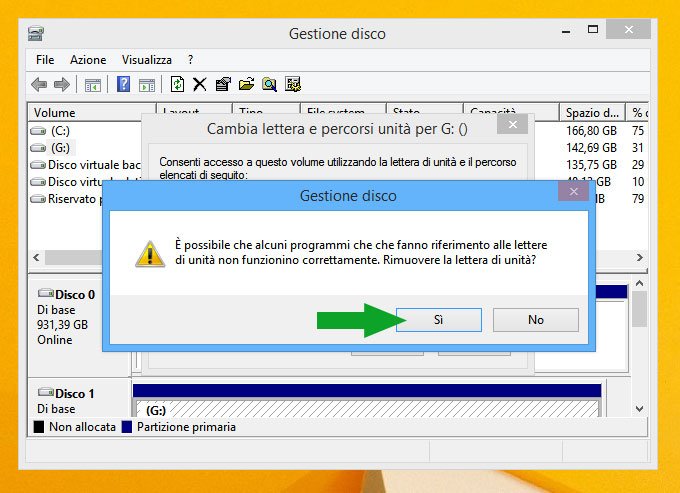Screen dimensions: 680x493
Task: Click the (C:) volume drive icon
Action: pyautogui.click(x=38, y=131)
